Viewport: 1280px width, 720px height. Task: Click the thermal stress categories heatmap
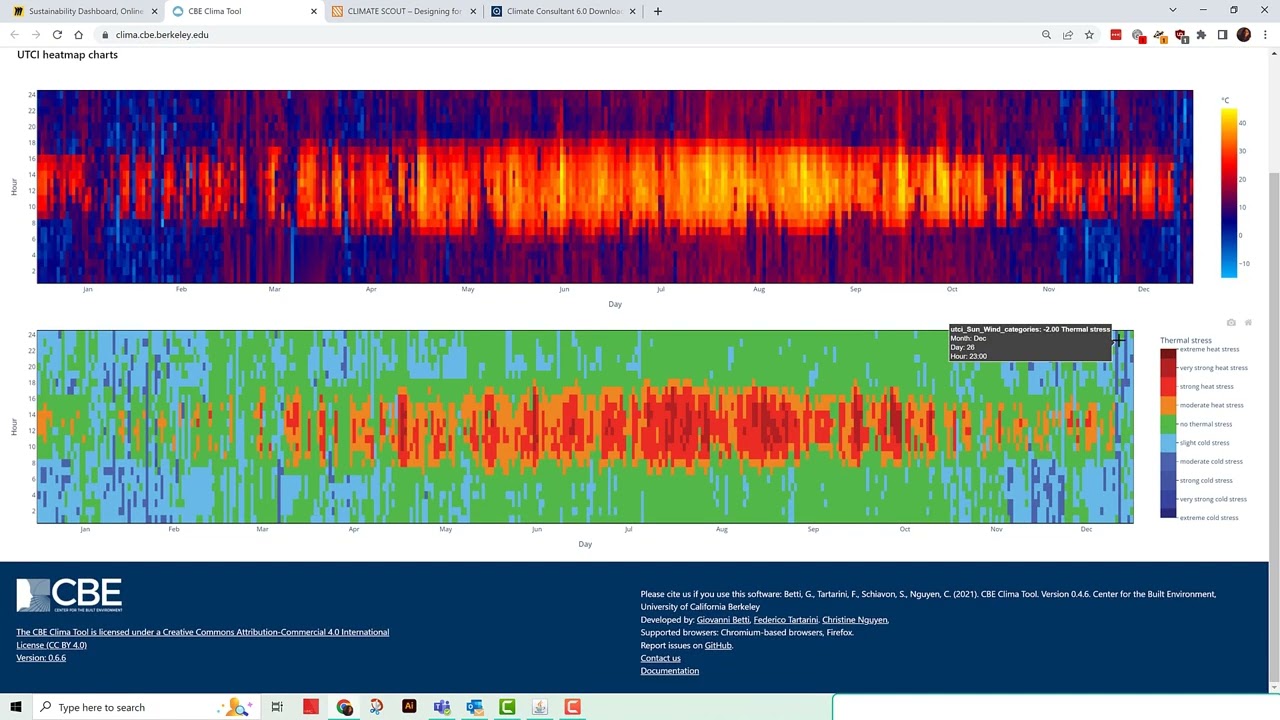[x=585, y=427]
